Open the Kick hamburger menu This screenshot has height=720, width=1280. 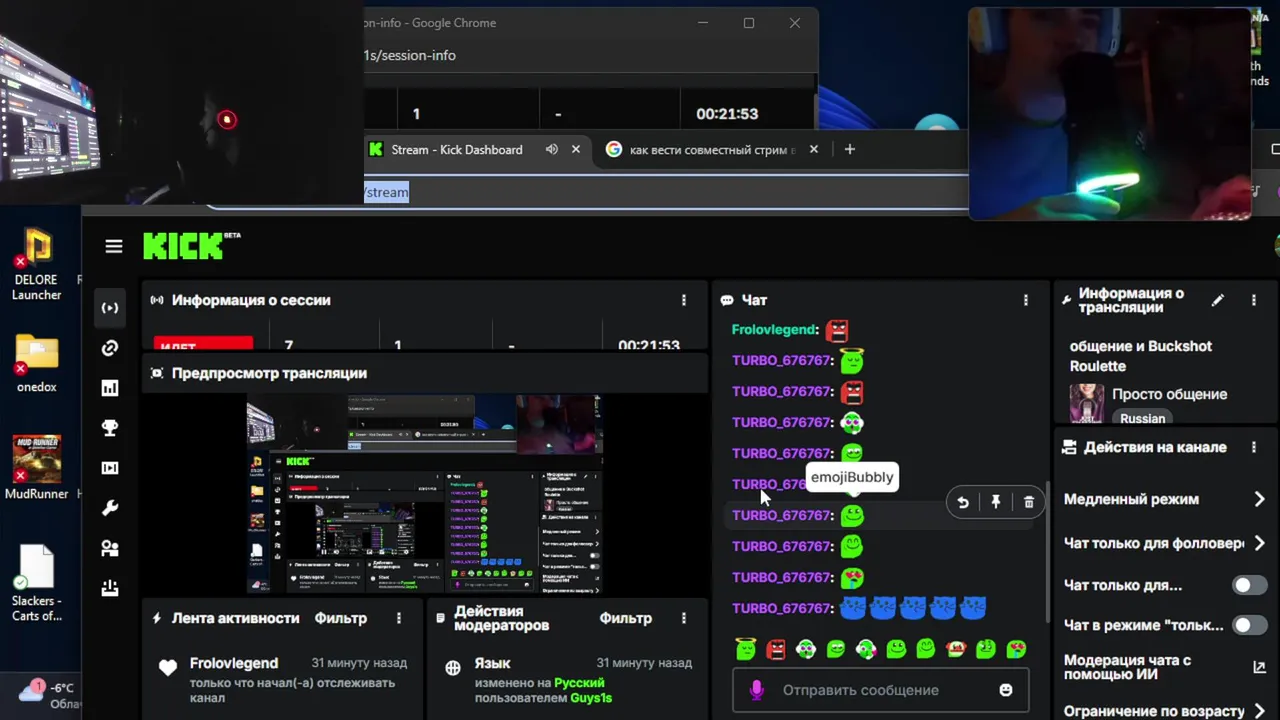pos(113,246)
